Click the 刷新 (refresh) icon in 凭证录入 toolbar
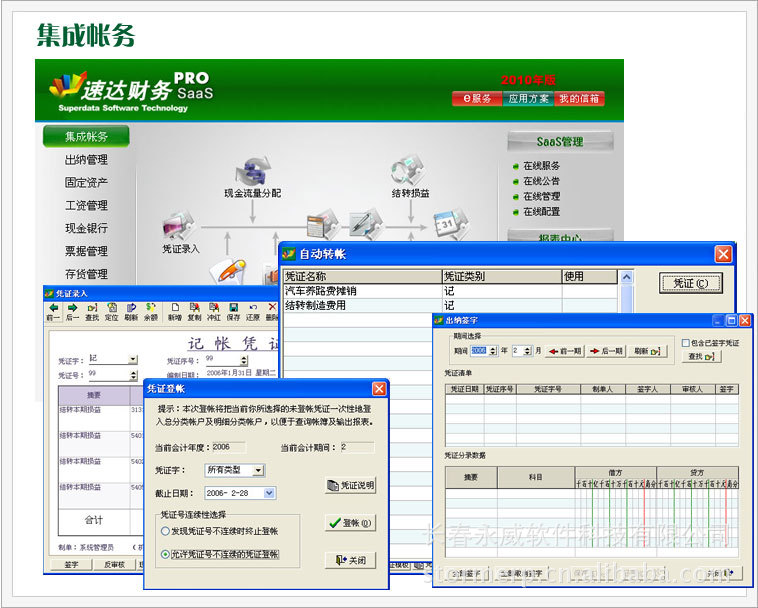This screenshot has width=758, height=608. pyautogui.click(x=131, y=312)
